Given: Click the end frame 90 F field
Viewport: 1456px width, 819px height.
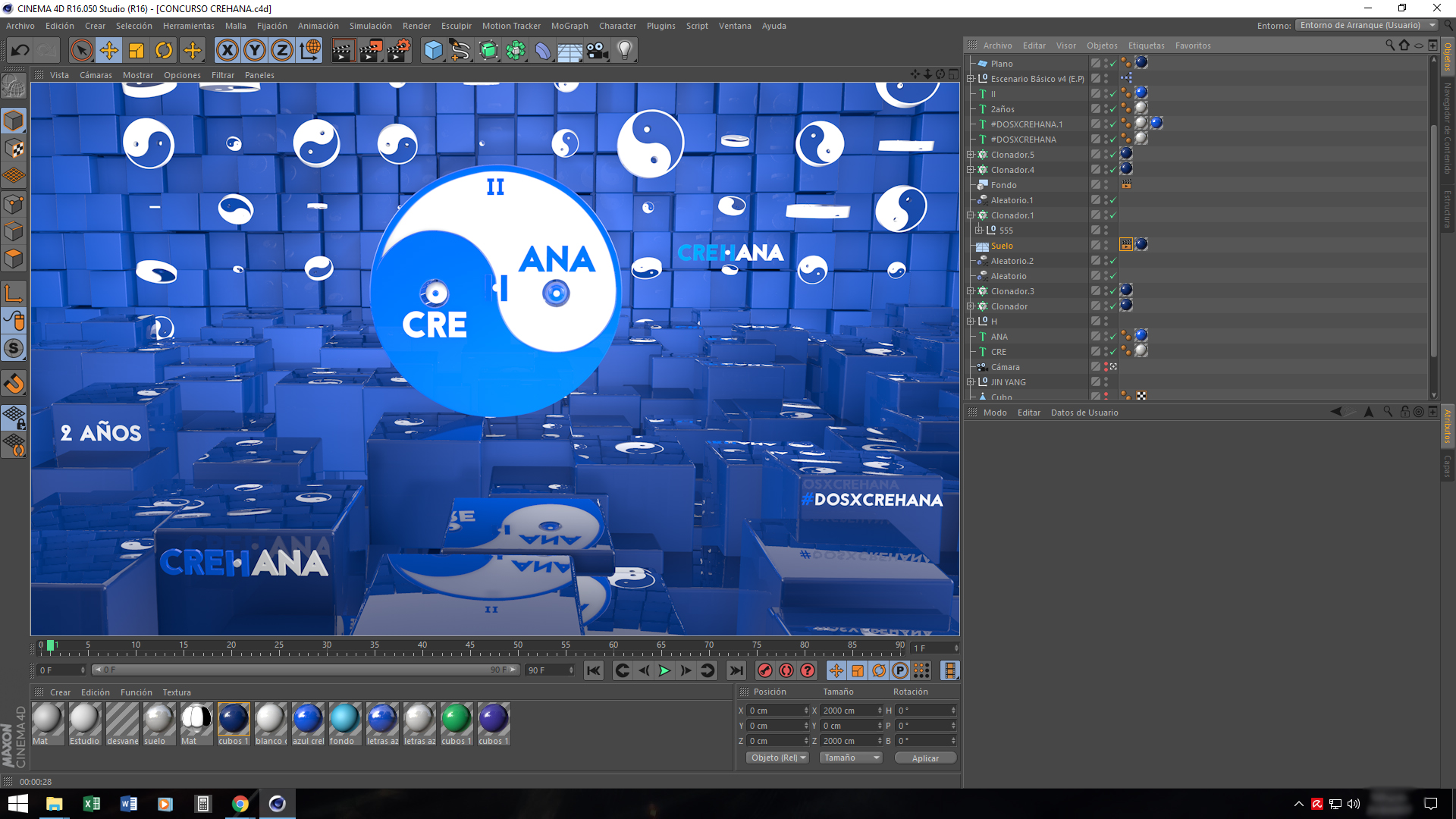Looking at the screenshot, I should tap(551, 670).
